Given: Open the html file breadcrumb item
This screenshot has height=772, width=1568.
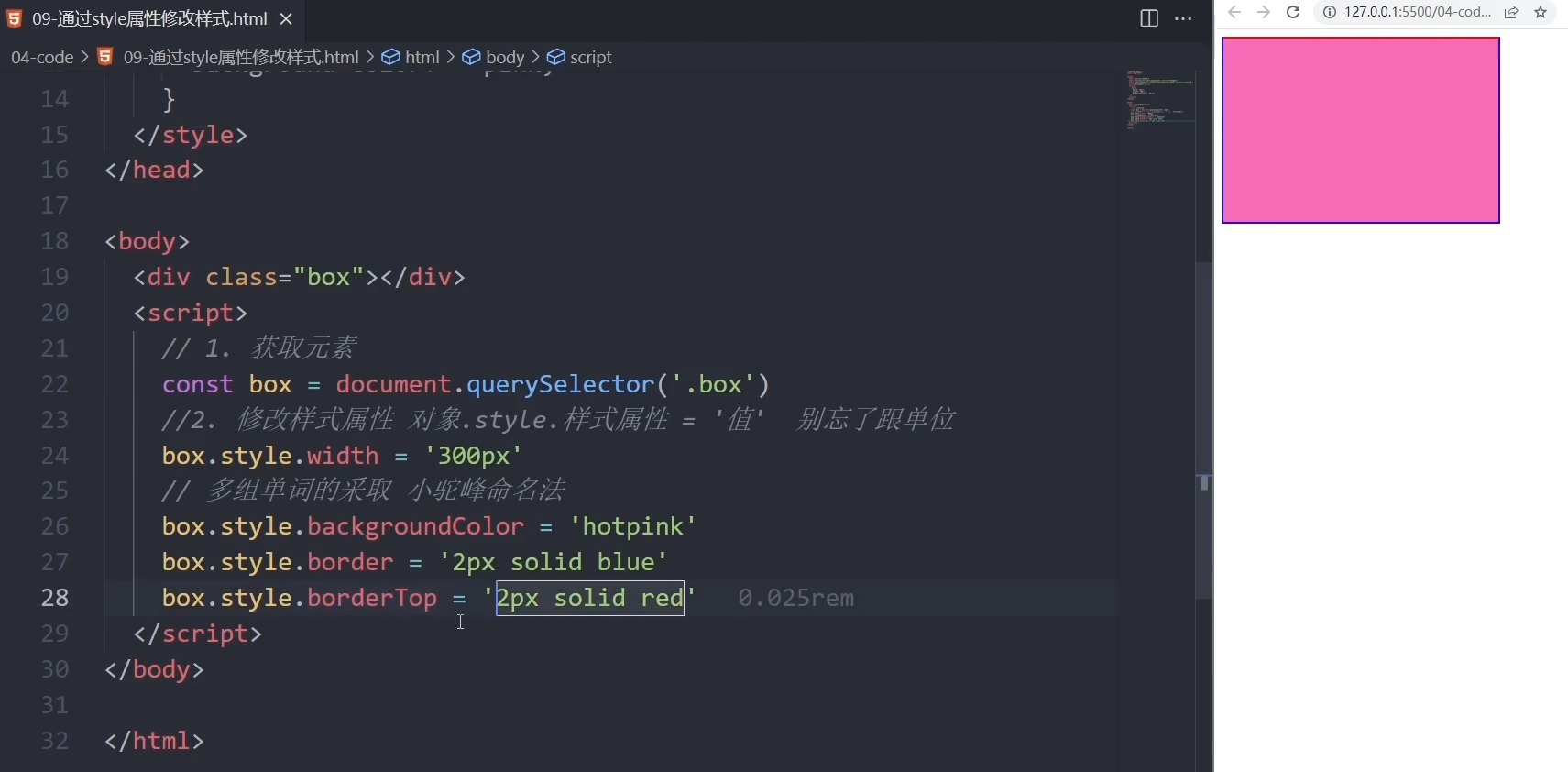Looking at the screenshot, I should click(x=241, y=57).
